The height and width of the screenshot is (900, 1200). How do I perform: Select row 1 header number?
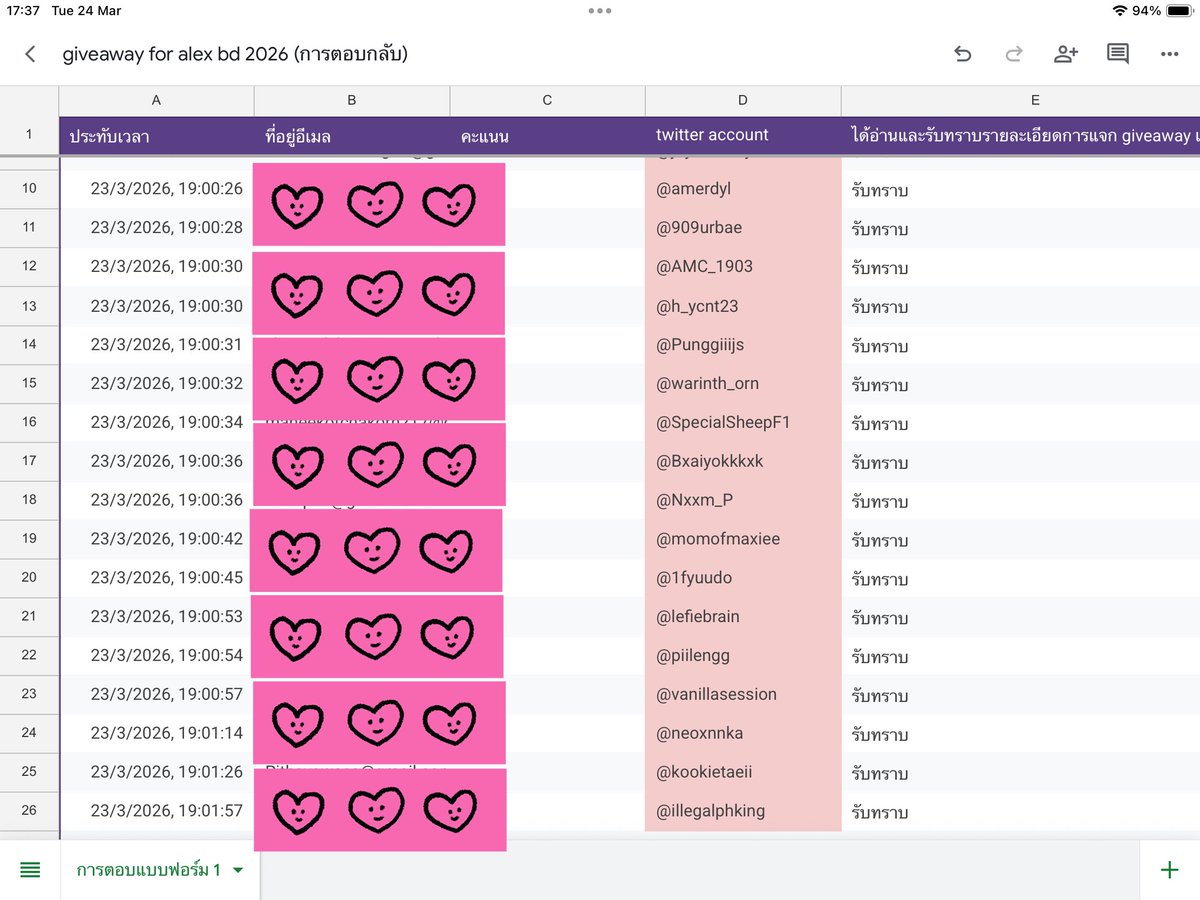(29, 135)
